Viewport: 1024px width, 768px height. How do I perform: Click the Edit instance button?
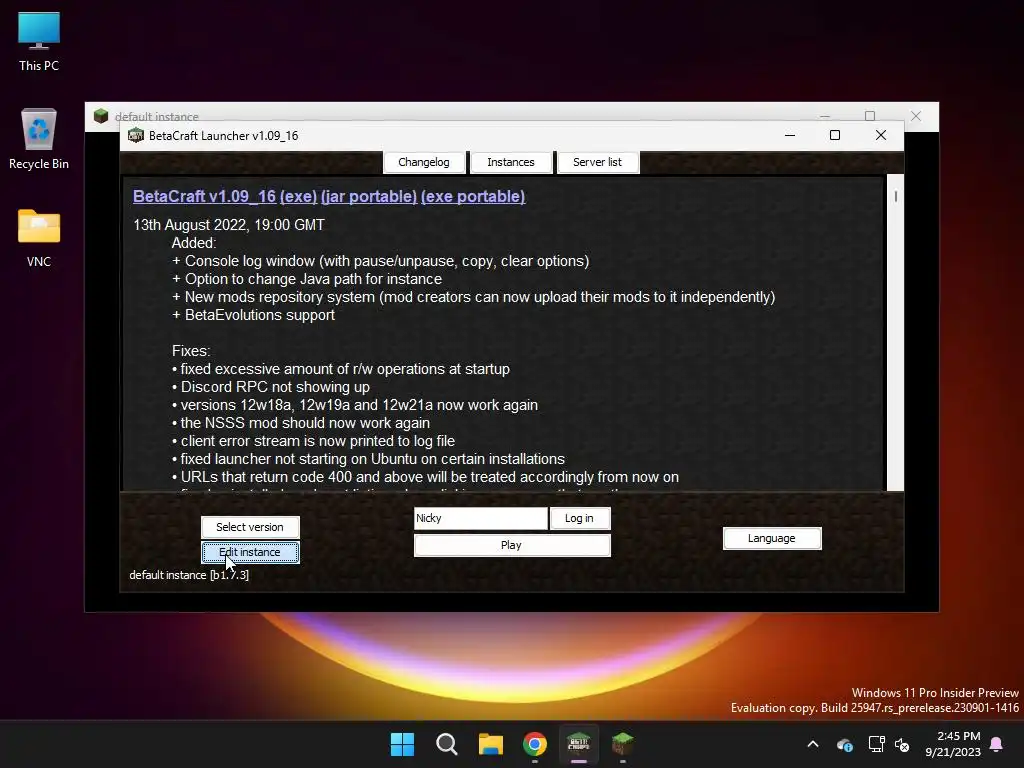(x=250, y=552)
